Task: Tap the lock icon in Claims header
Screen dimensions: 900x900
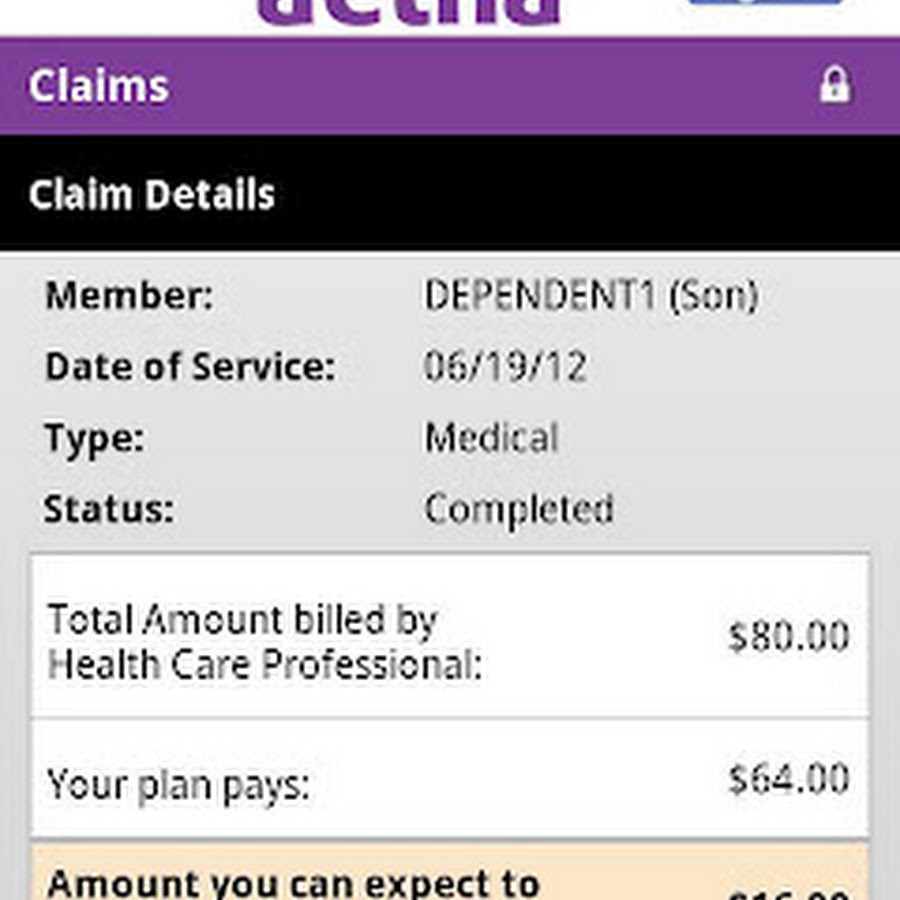Action: click(835, 86)
